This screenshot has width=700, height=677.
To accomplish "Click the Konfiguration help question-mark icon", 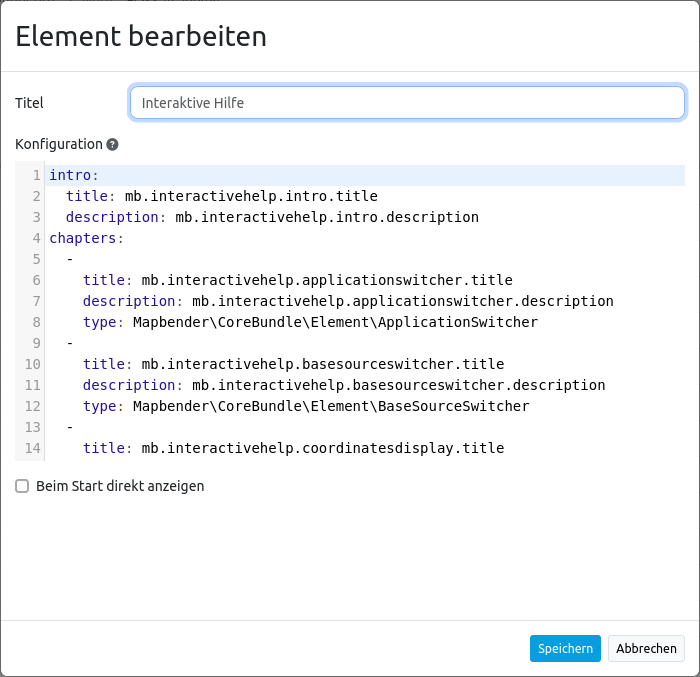I will [x=113, y=144].
